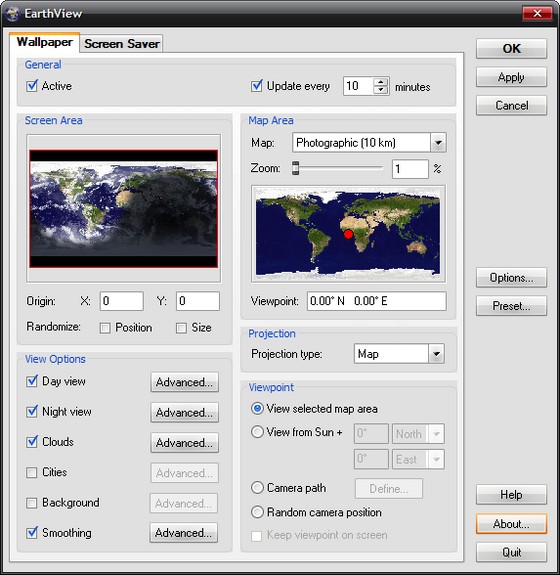Viewport: 560px width, 575px height.
Task: Increase update minutes with up spinner arrow
Action: 381,82
